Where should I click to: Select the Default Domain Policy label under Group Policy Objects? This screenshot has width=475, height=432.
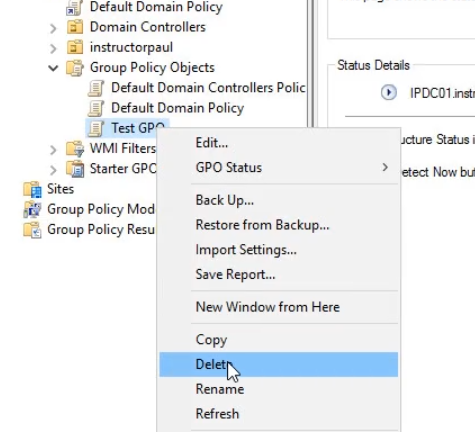177,108
